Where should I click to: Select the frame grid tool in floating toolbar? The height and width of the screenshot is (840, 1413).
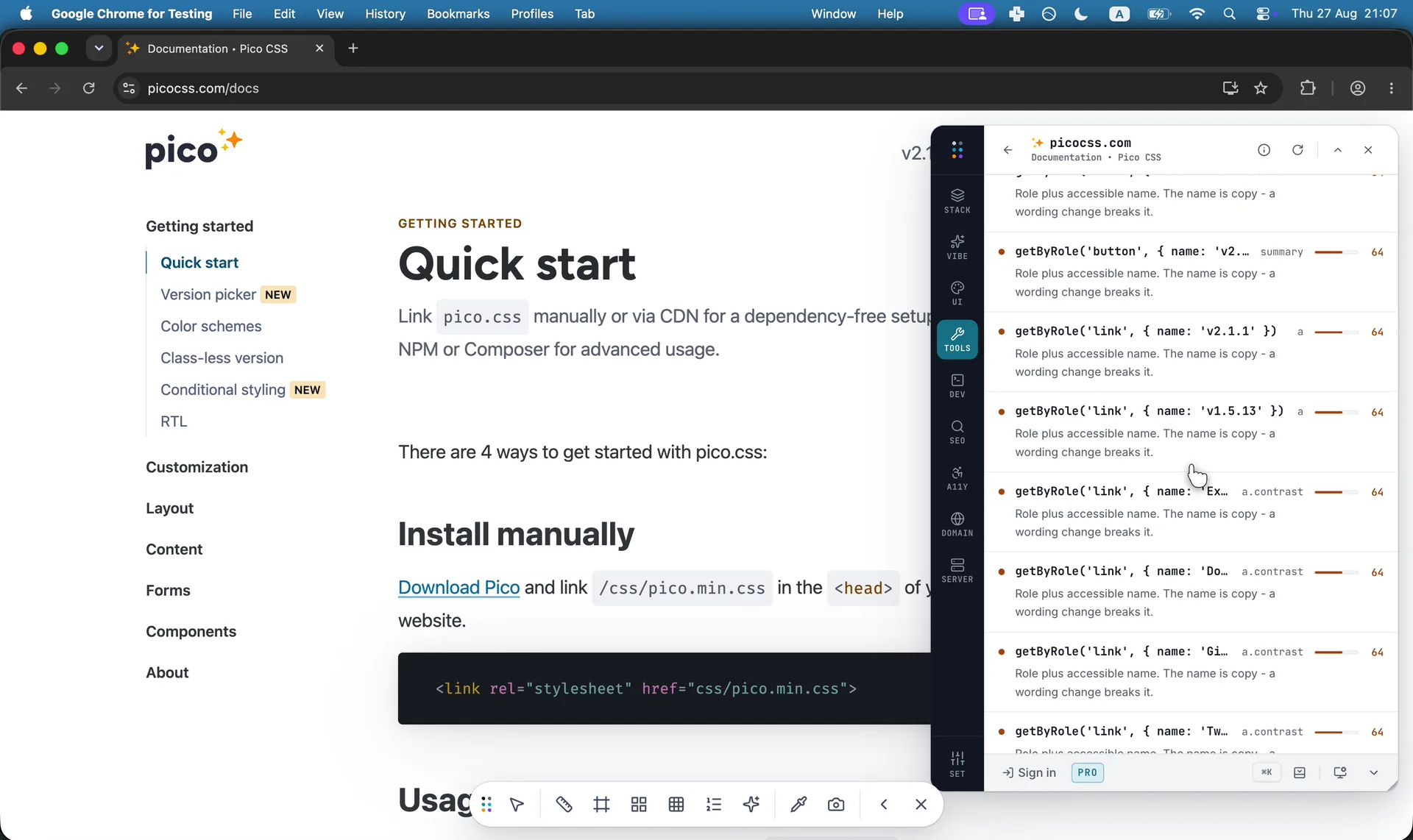pyautogui.click(x=601, y=805)
